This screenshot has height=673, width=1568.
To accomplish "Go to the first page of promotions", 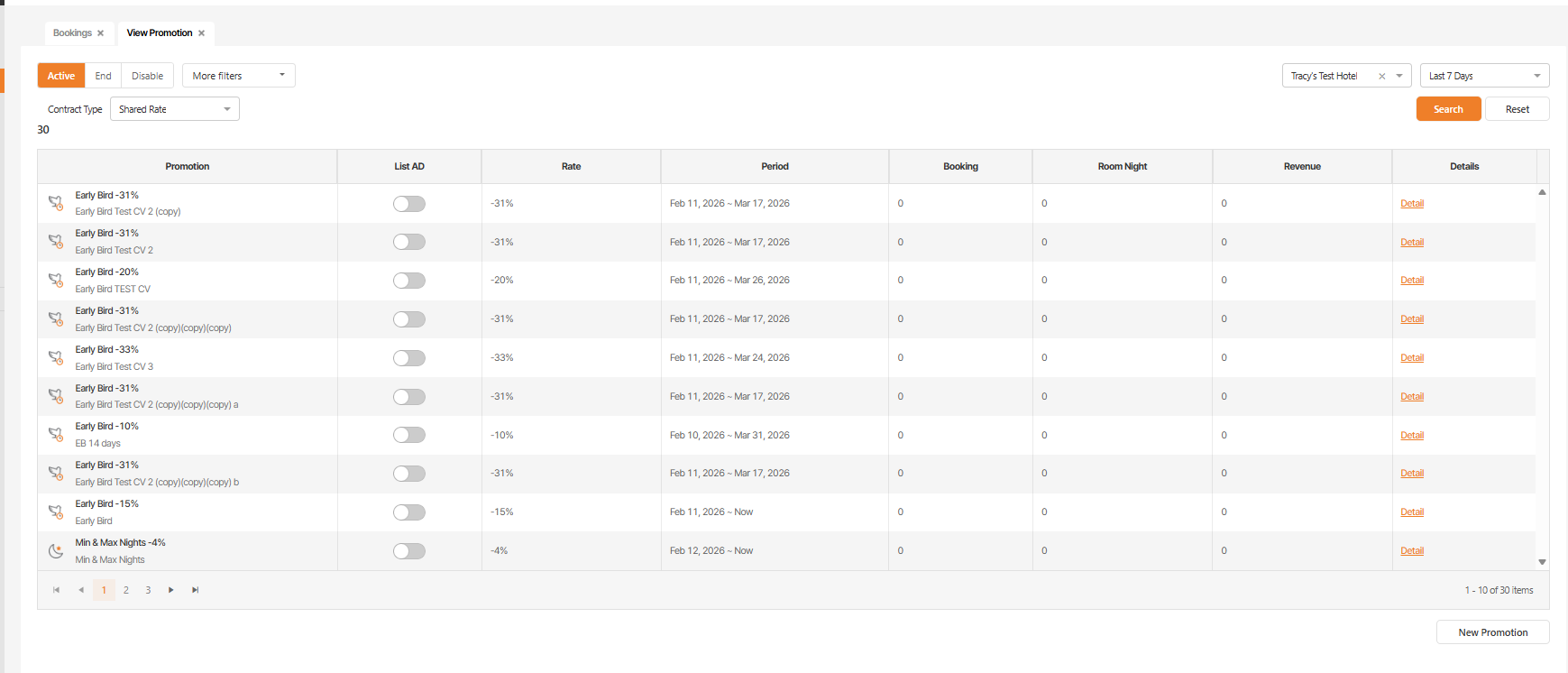I will (56, 590).
